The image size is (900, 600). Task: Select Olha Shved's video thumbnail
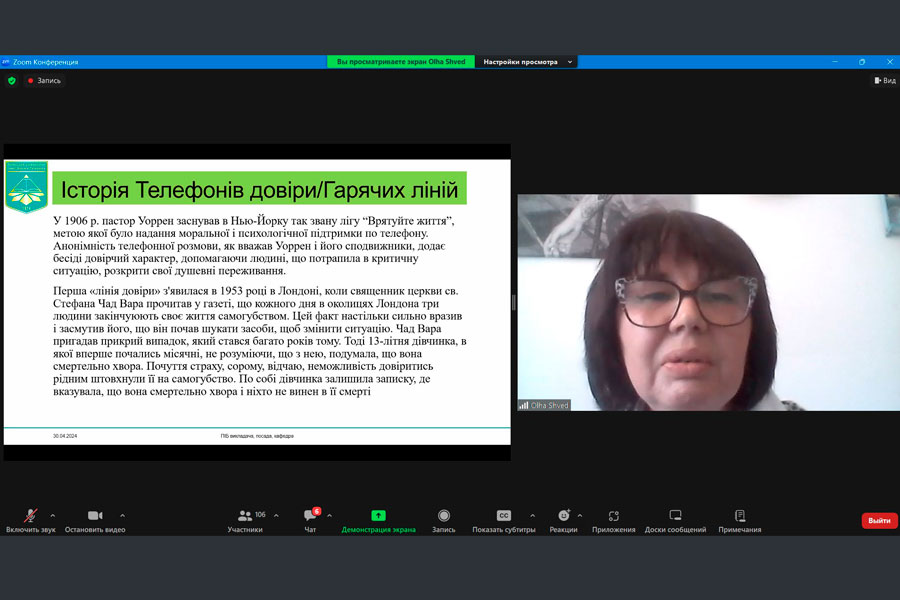pyautogui.click(x=708, y=302)
